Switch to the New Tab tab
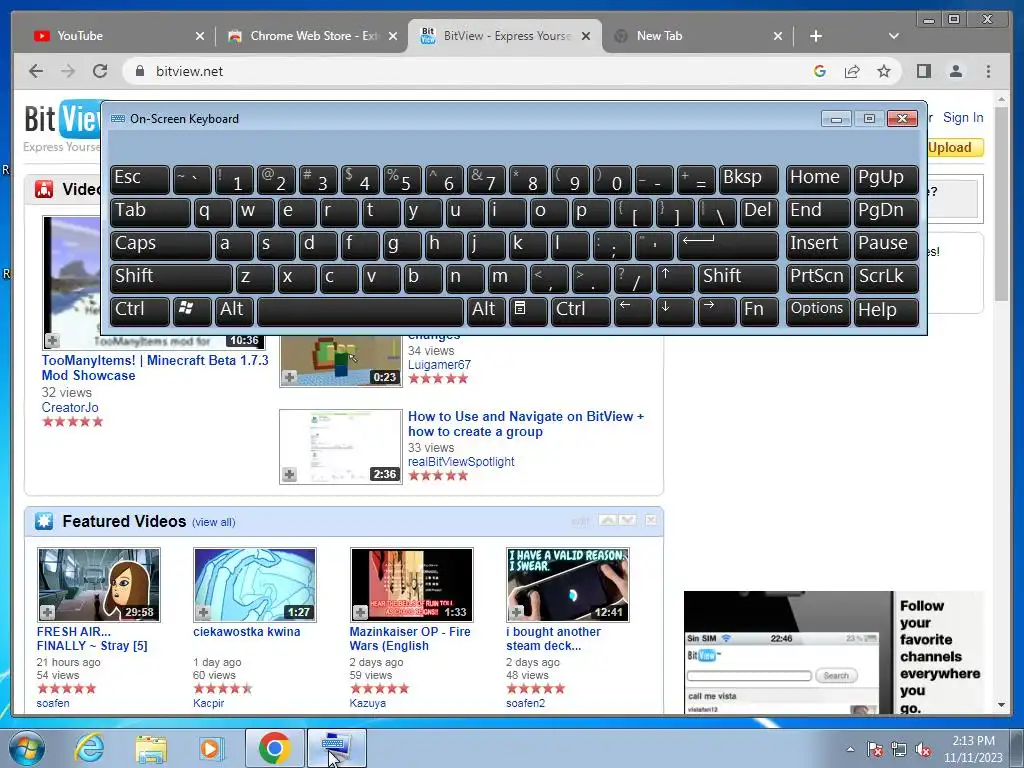Image resolution: width=1024 pixels, height=768 pixels. [697, 36]
